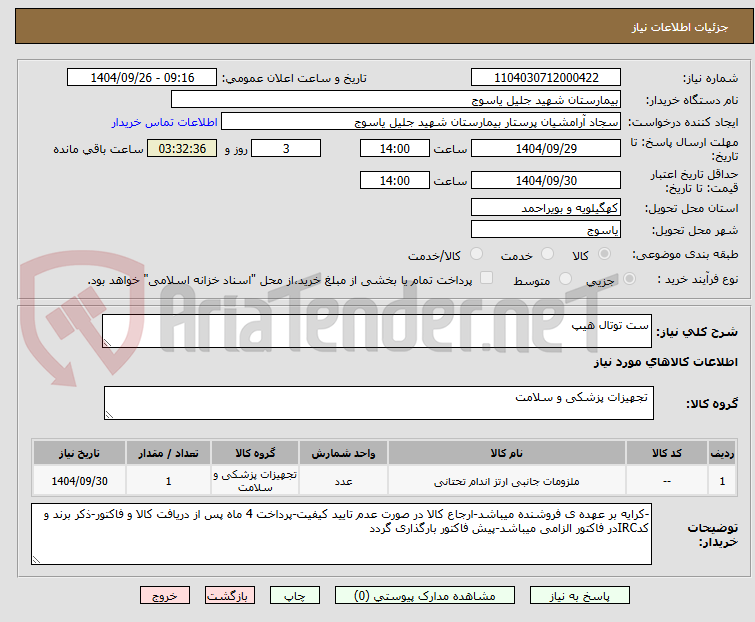Click the countdown timer 03:32:36

pos(182,148)
